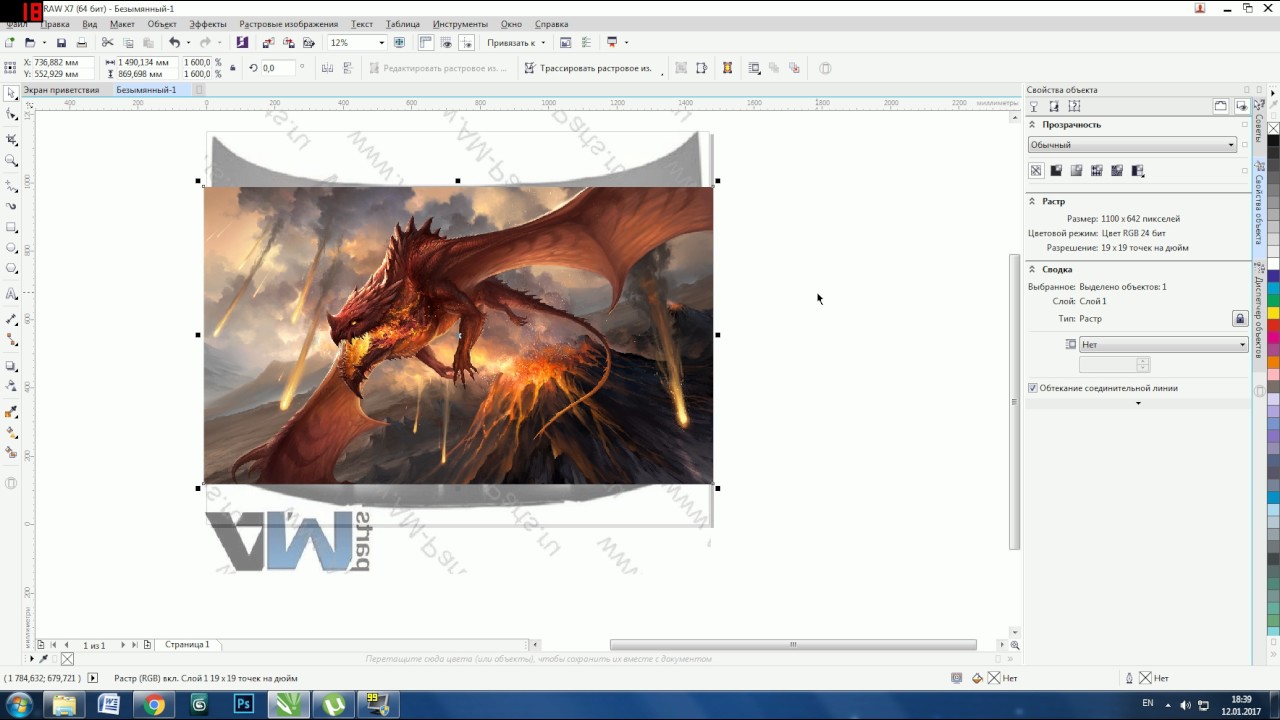This screenshot has height=720, width=1280.
Task: Open the Привязать к dropdown
Action: tap(516, 43)
